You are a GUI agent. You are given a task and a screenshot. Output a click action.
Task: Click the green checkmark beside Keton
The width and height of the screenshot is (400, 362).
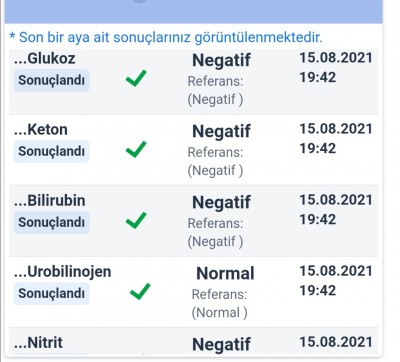[136, 149]
